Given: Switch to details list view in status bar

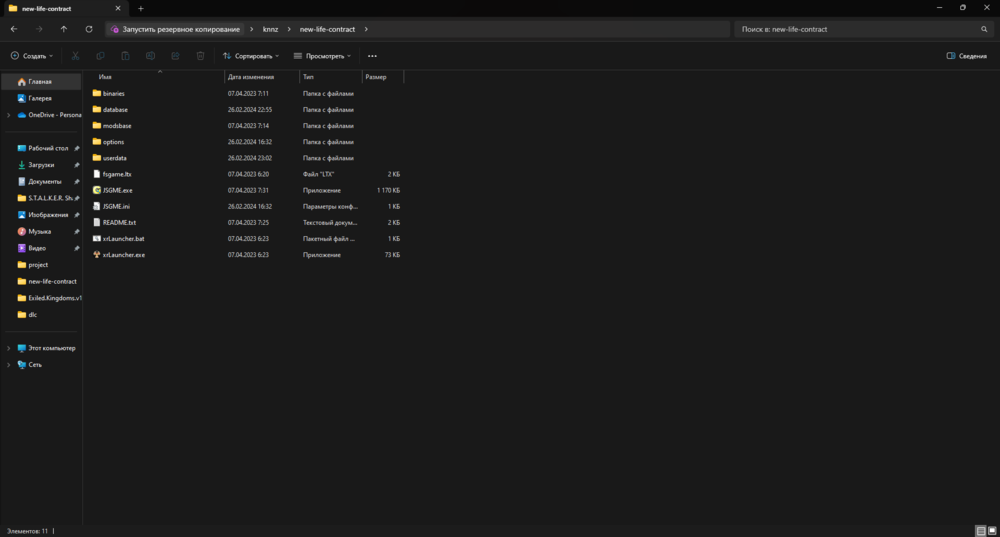Looking at the screenshot, I should coord(980,531).
